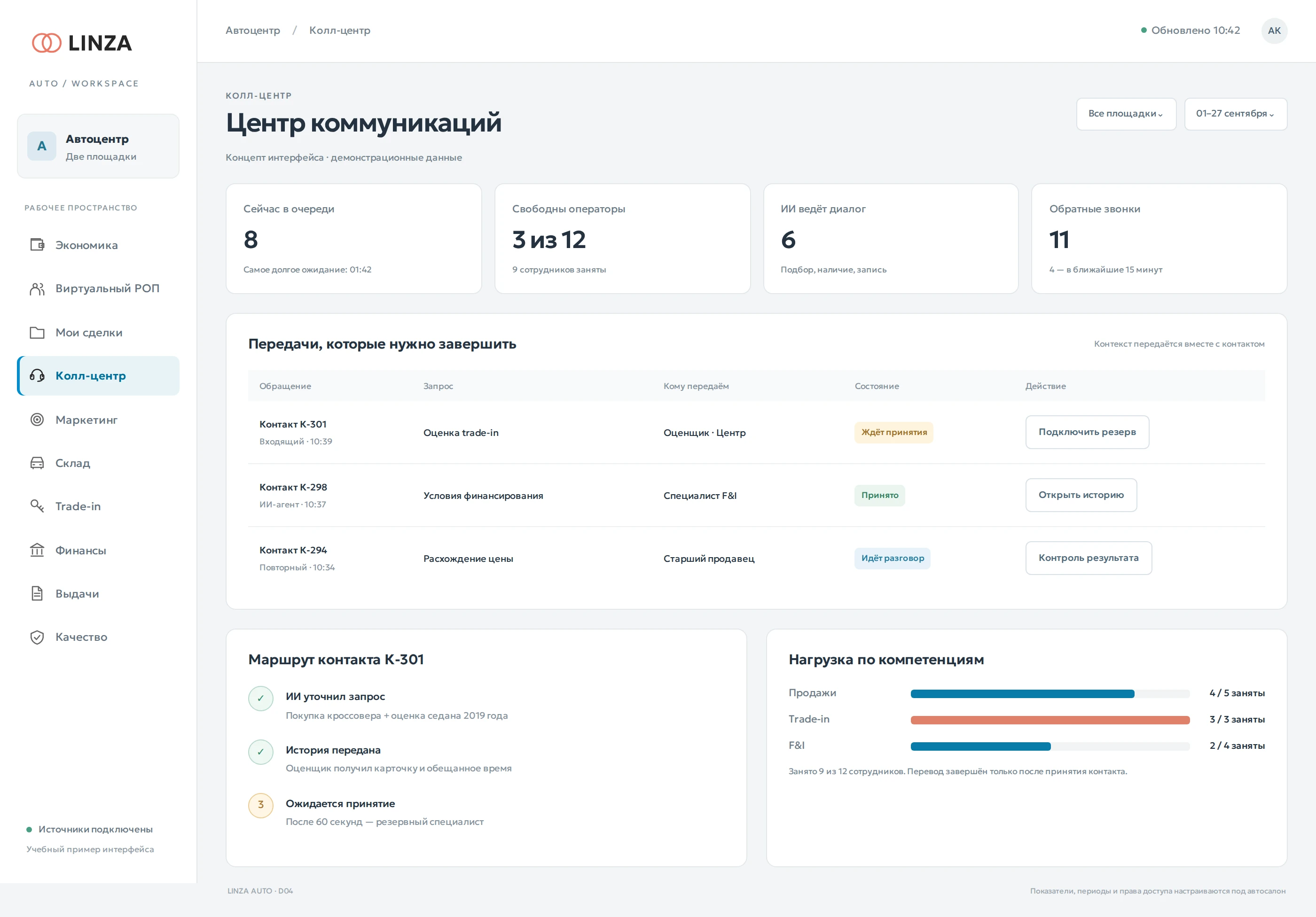This screenshot has height=917, width=1316.
Task: Click the LINZA logo rings icon
Action: (47, 43)
